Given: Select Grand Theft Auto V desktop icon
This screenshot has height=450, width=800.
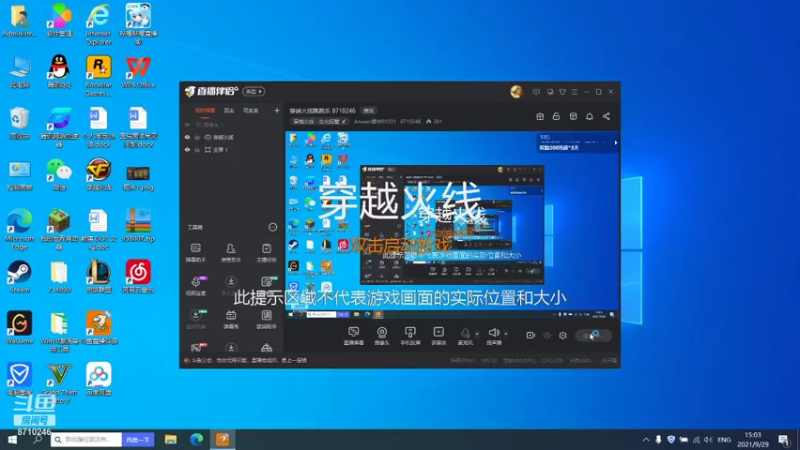Looking at the screenshot, I should click(x=59, y=383).
